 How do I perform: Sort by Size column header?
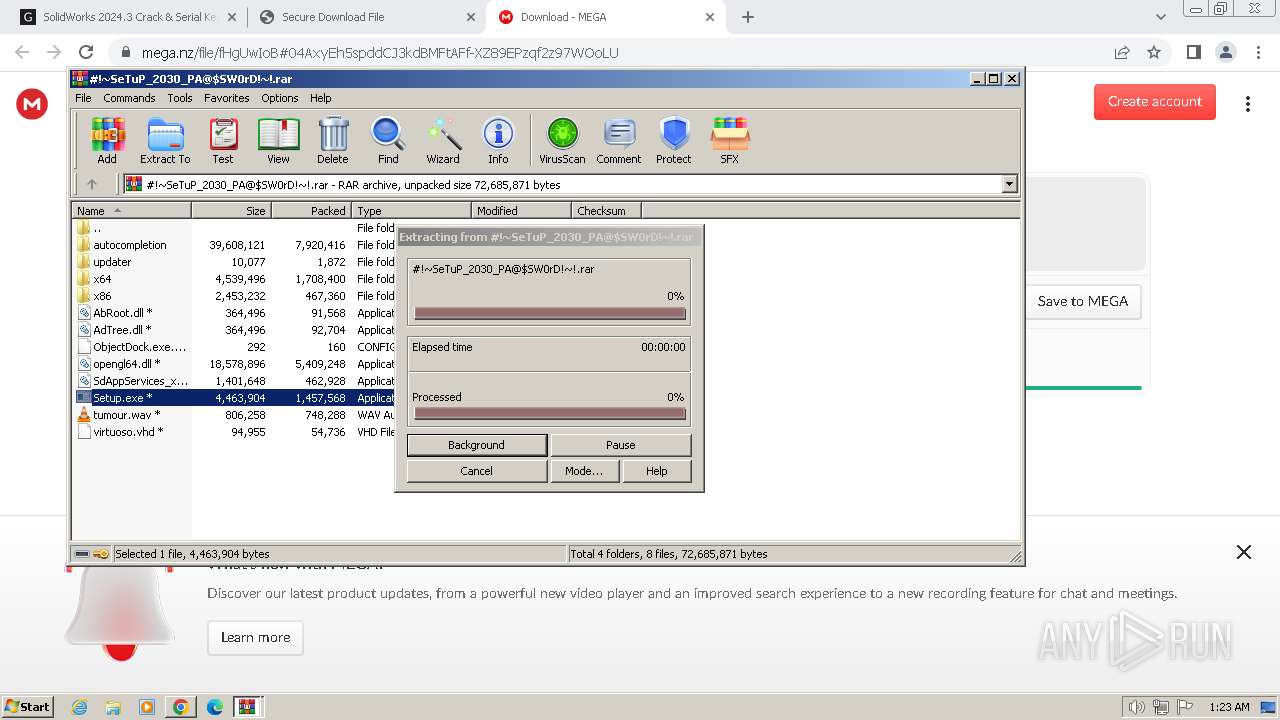click(x=231, y=211)
